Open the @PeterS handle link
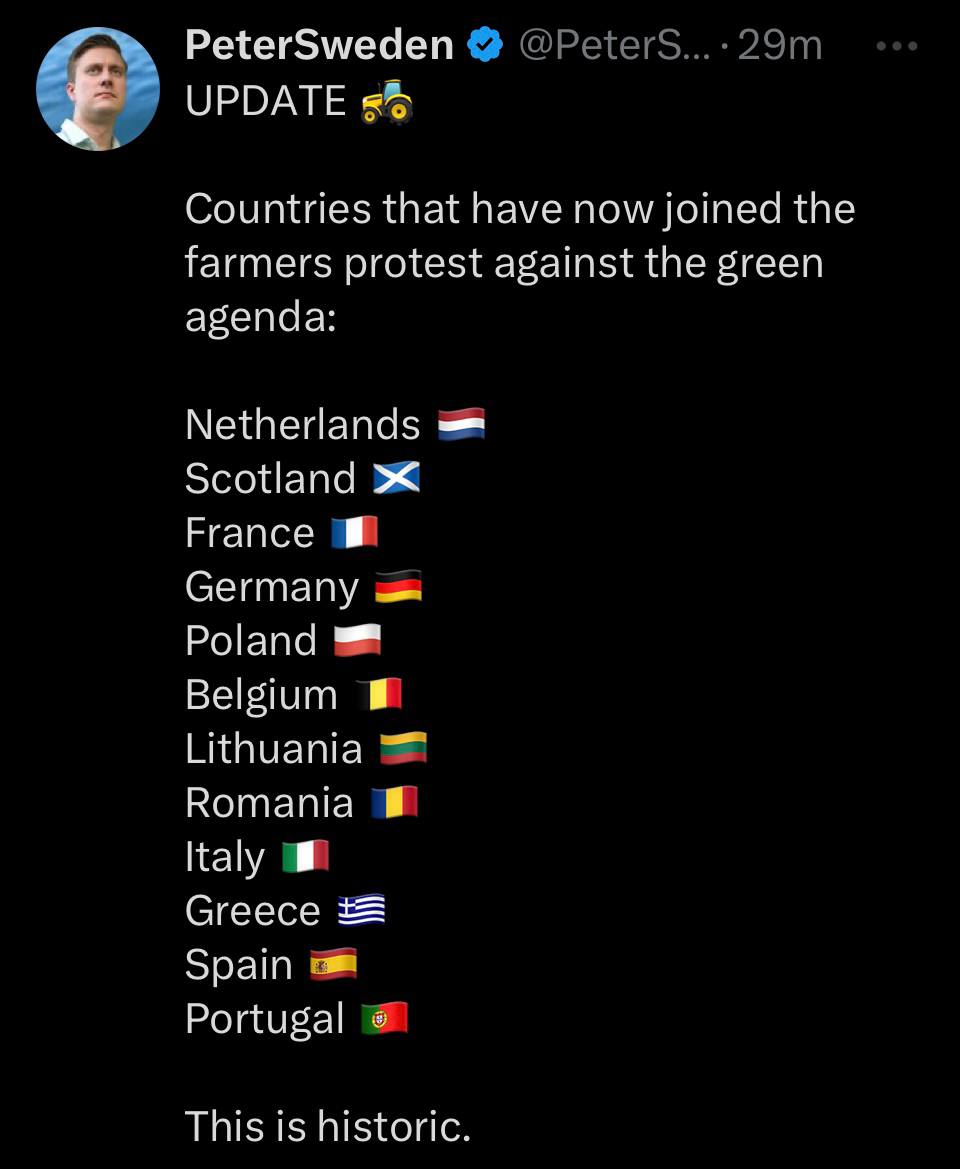Screen dimensions: 960x1169 click(x=612, y=45)
